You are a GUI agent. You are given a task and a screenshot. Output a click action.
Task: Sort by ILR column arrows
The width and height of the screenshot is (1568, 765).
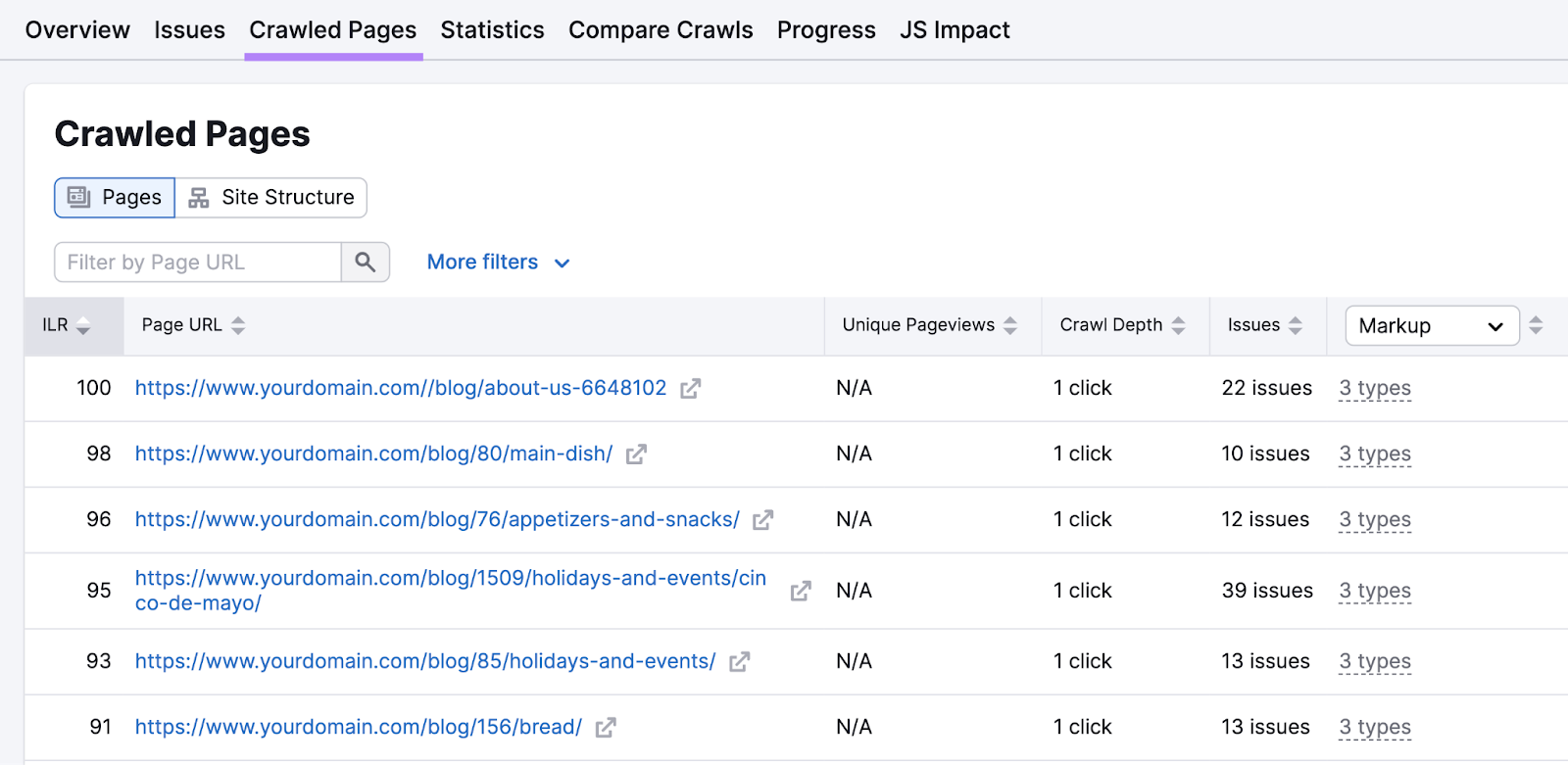coord(83,325)
